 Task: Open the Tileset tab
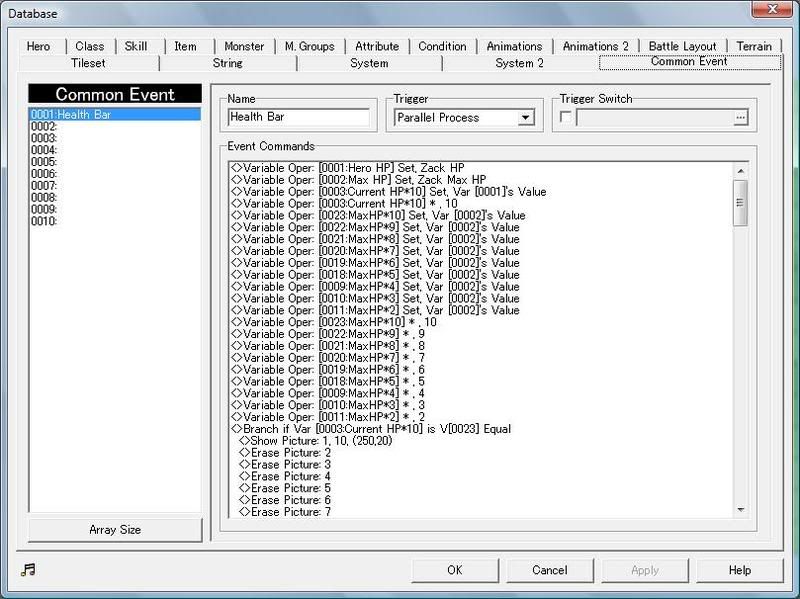pyautogui.click(x=88, y=63)
